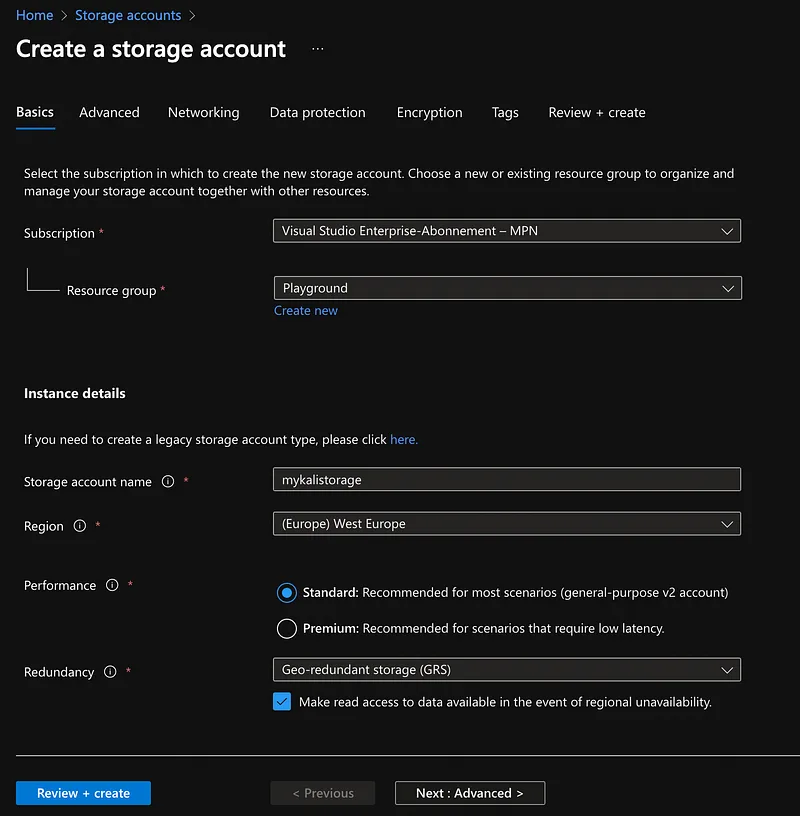Switch to the Networking tab
Screen dimensions: 800x816
pyautogui.click(x=203, y=112)
